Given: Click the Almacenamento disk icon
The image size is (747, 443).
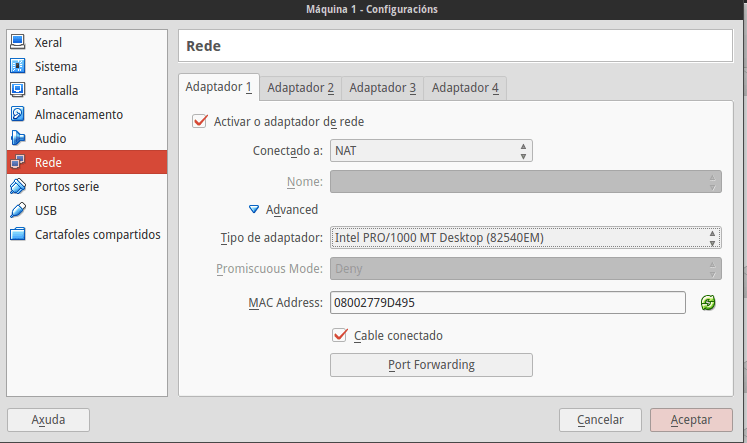Looking at the screenshot, I should point(18,114).
